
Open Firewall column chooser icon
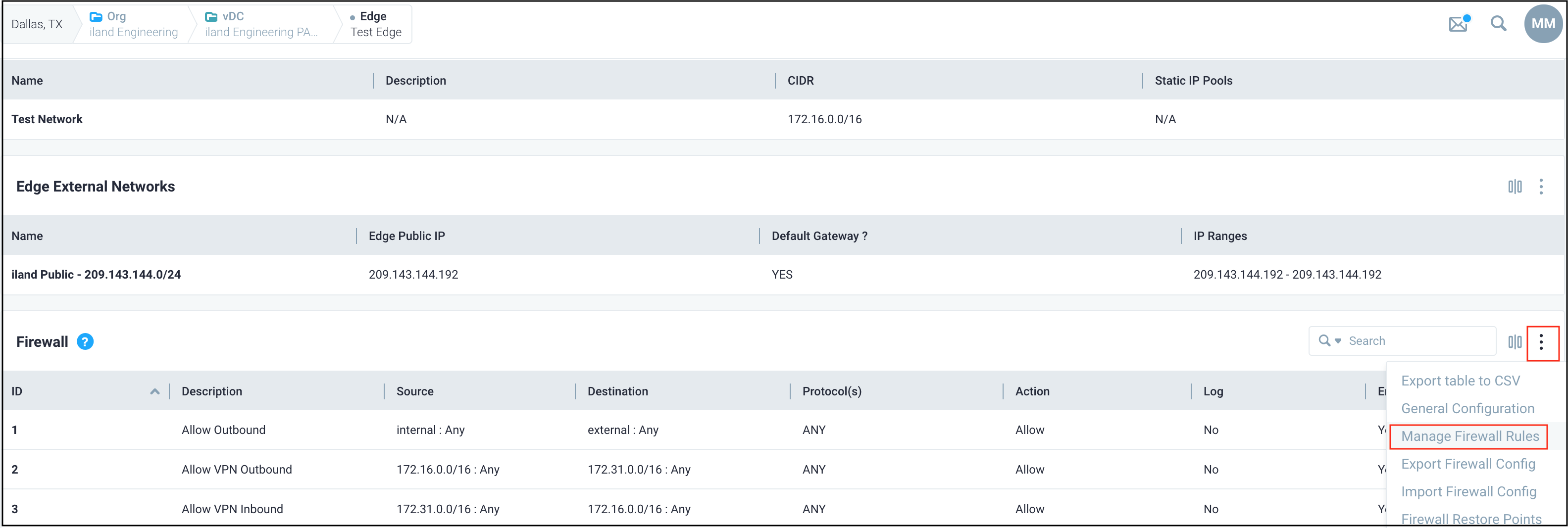coord(1515,342)
